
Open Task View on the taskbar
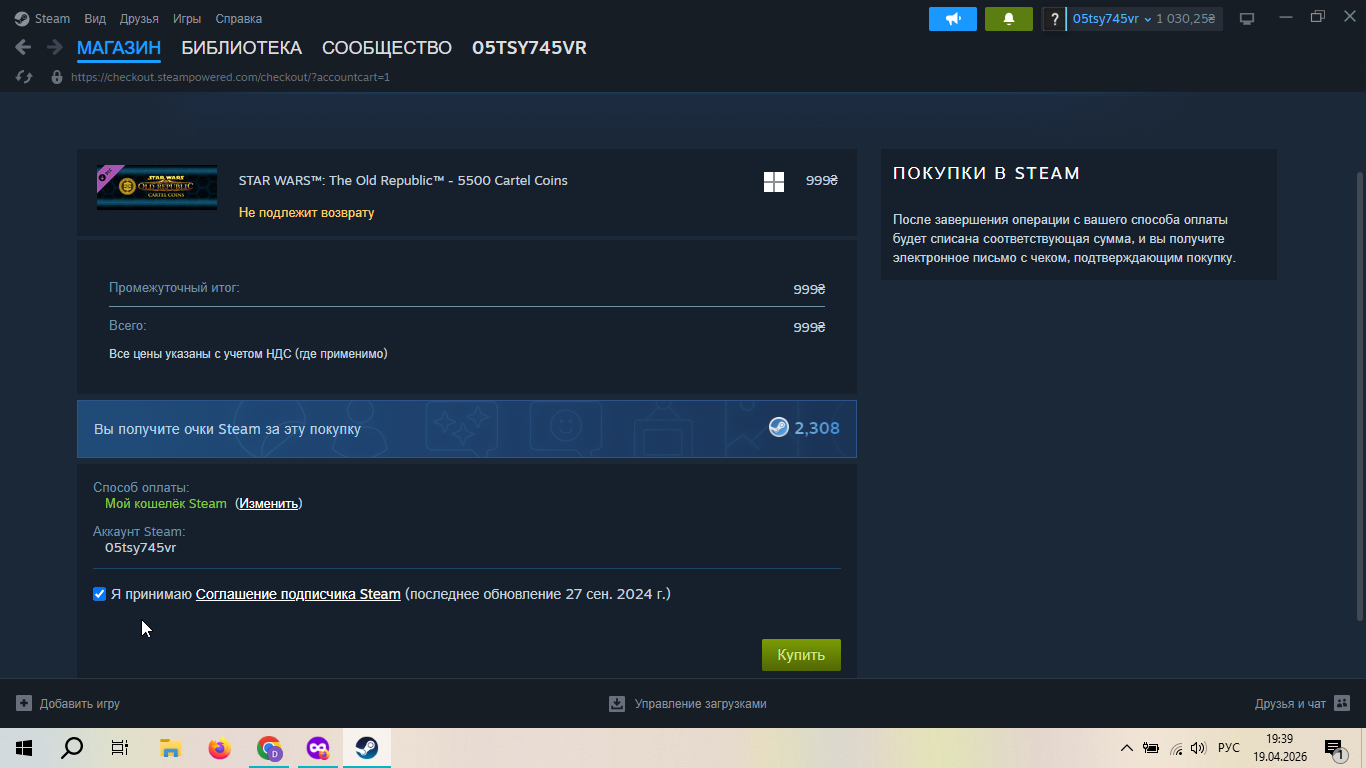[x=120, y=748]
